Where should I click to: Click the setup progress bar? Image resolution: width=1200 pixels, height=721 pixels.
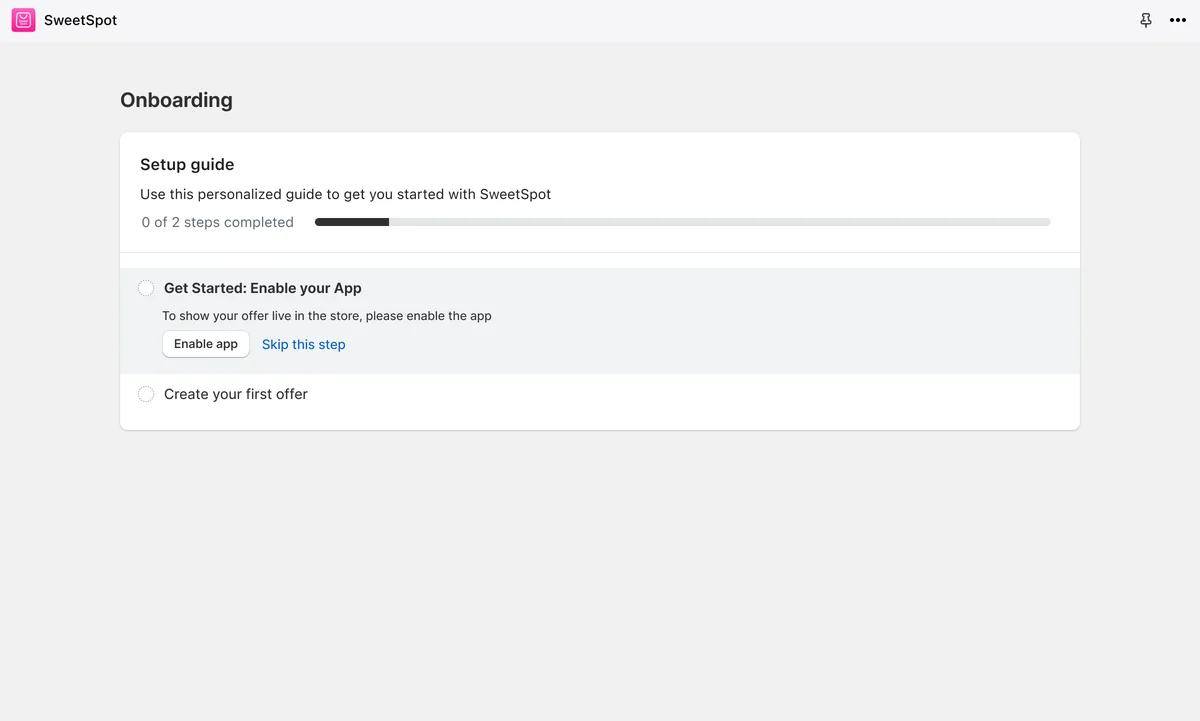point(683,222)
